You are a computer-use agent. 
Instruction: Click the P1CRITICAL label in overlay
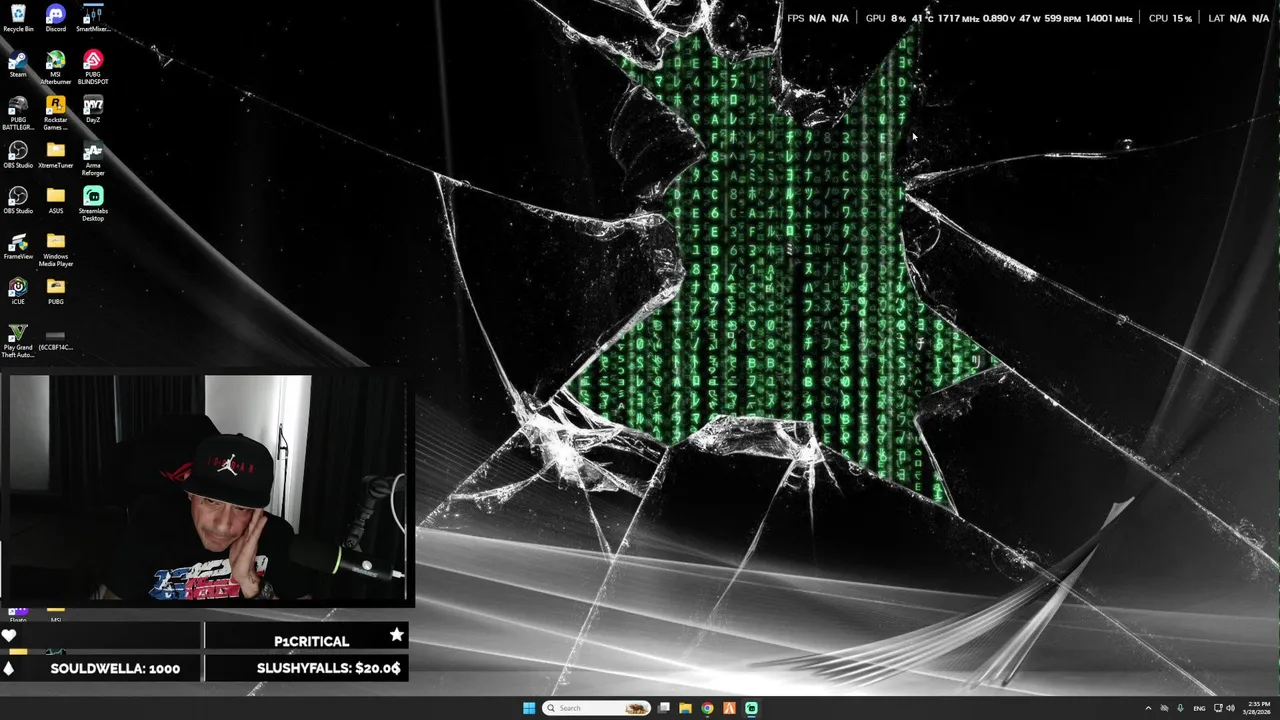[x=311, y=641]
